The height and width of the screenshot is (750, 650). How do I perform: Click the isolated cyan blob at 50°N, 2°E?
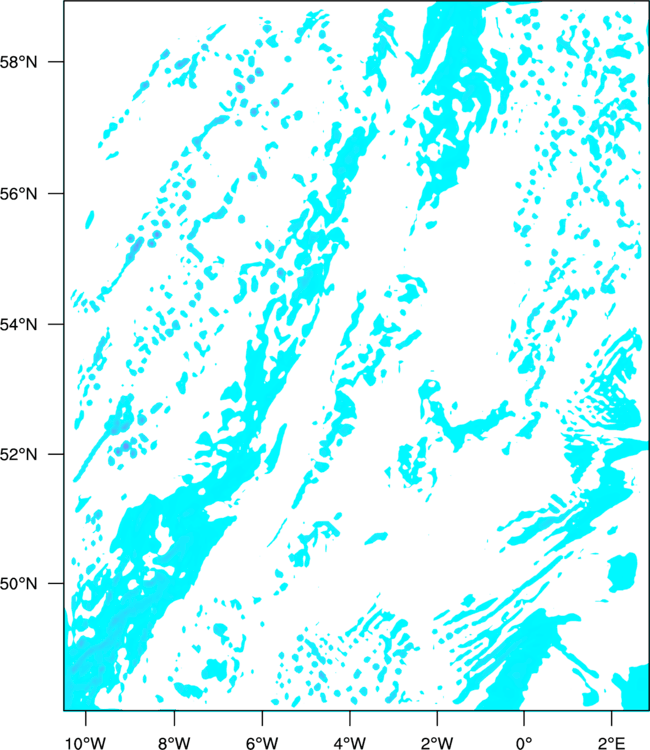pyautogui.click(x=622, y=572)
